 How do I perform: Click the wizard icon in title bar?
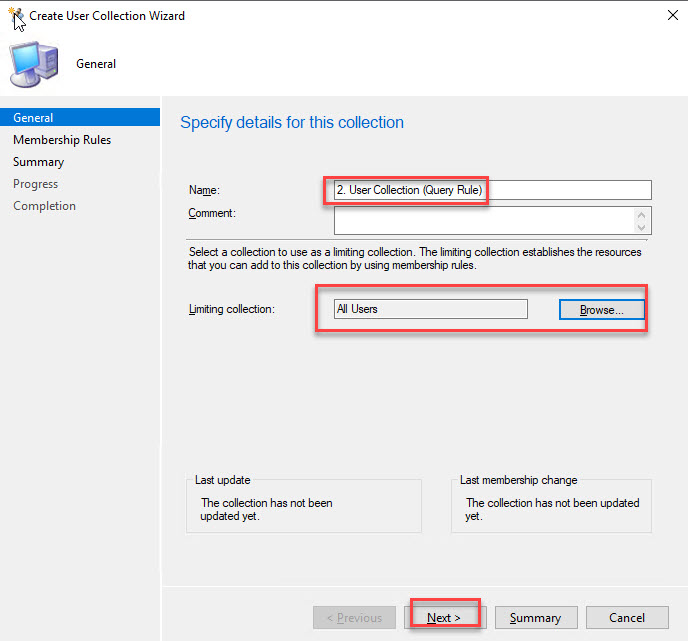(14, 16)
